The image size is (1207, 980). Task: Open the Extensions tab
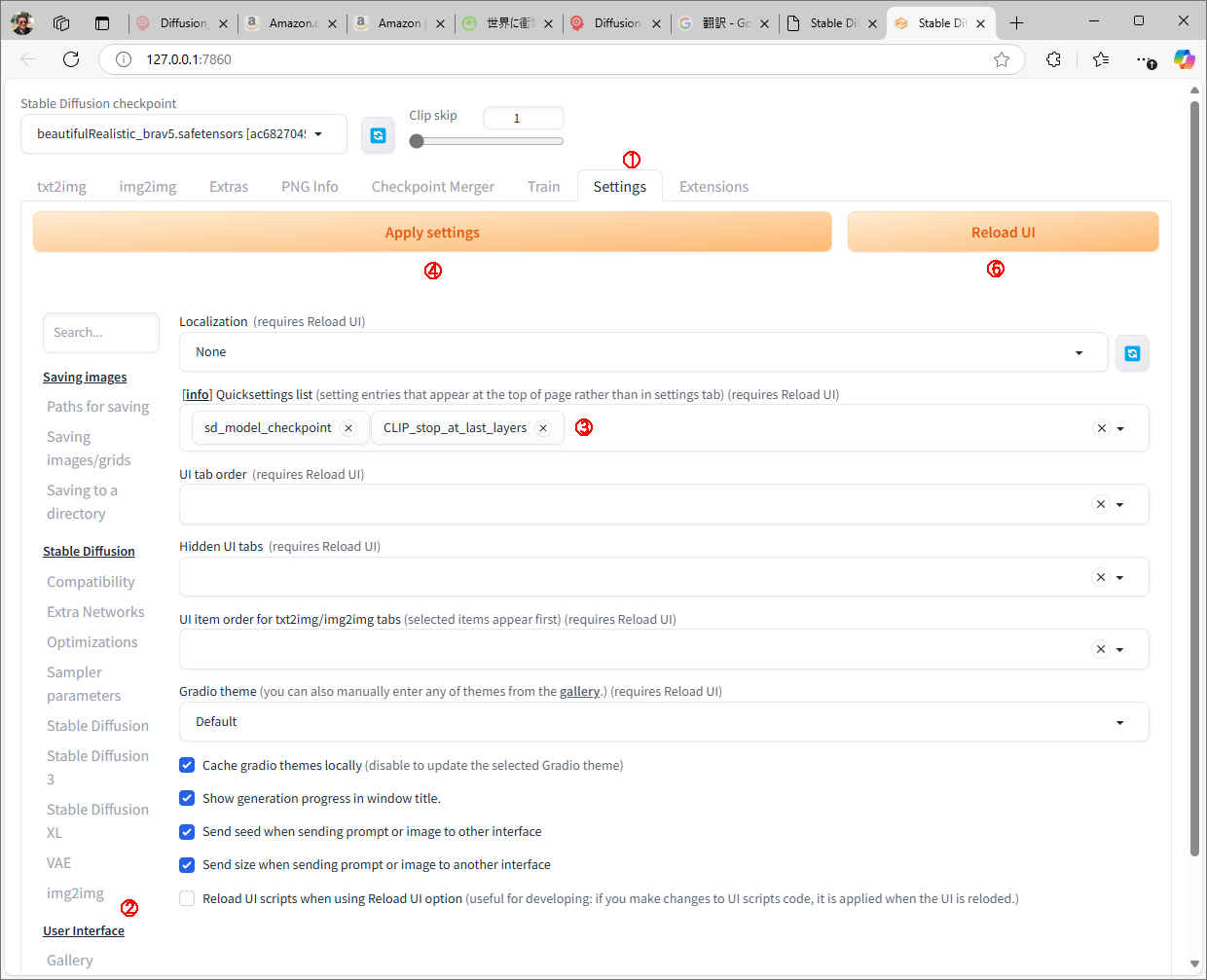tap(713, 187)
